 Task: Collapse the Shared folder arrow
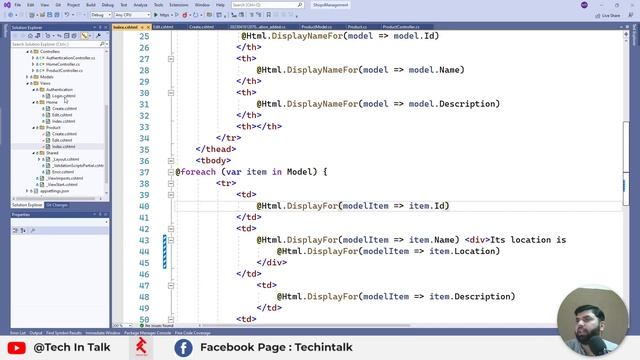[33, 153]
